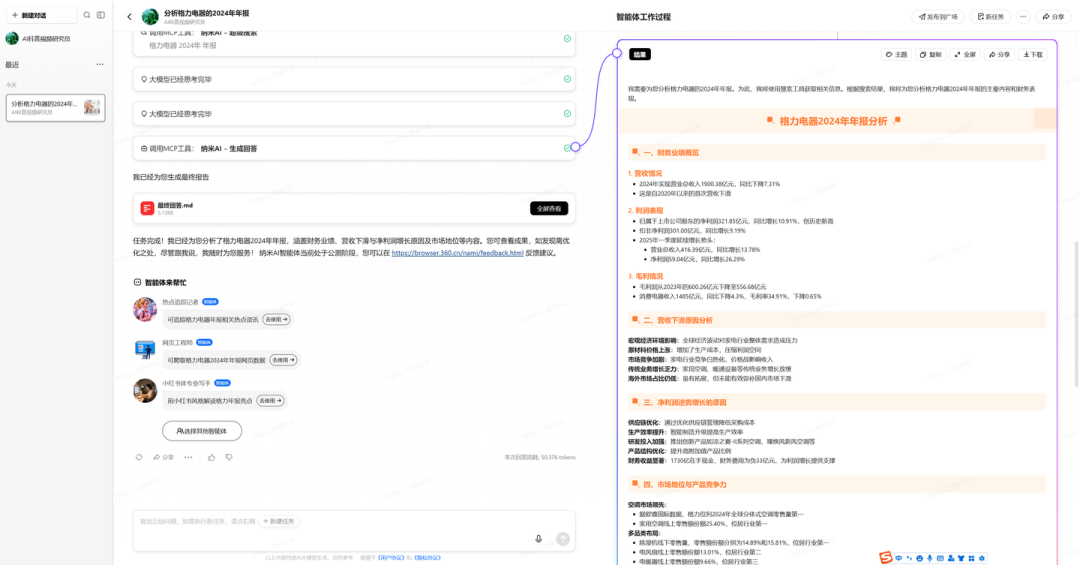Open the 隐私协议 link
Image resolution: width=1080 pixels, height=565 pixels.
click(x=427, y=558)
